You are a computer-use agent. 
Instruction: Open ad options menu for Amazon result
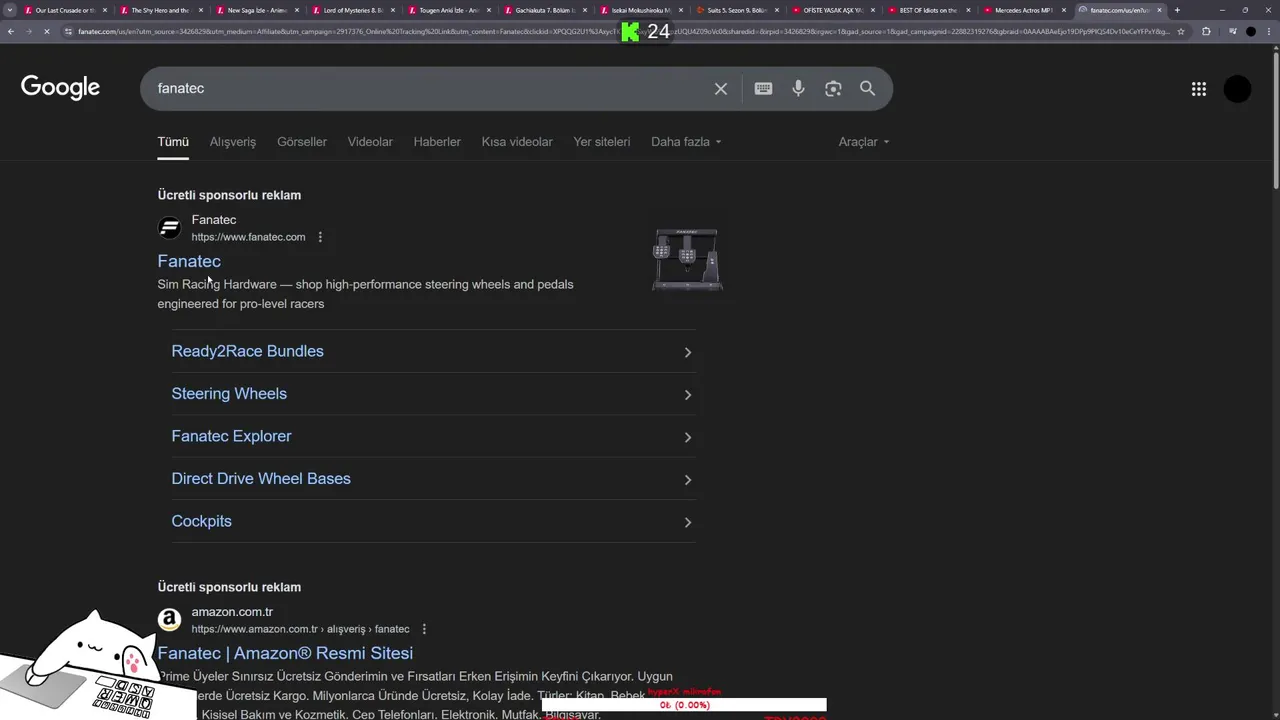point(424,629)
